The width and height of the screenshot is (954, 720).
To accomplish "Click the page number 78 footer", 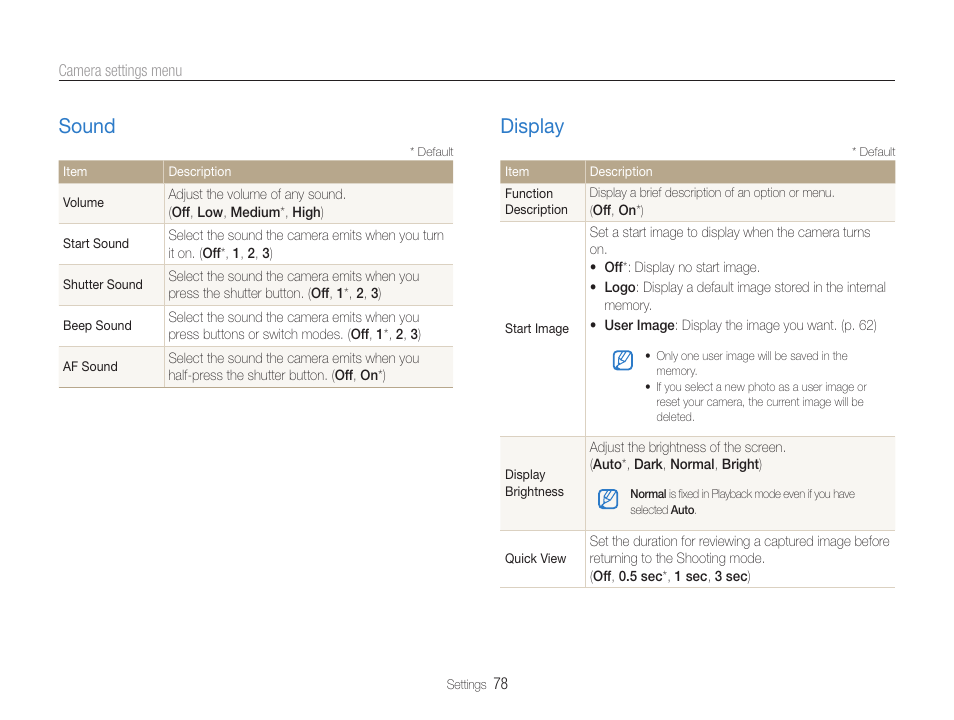I will point(501,684).
